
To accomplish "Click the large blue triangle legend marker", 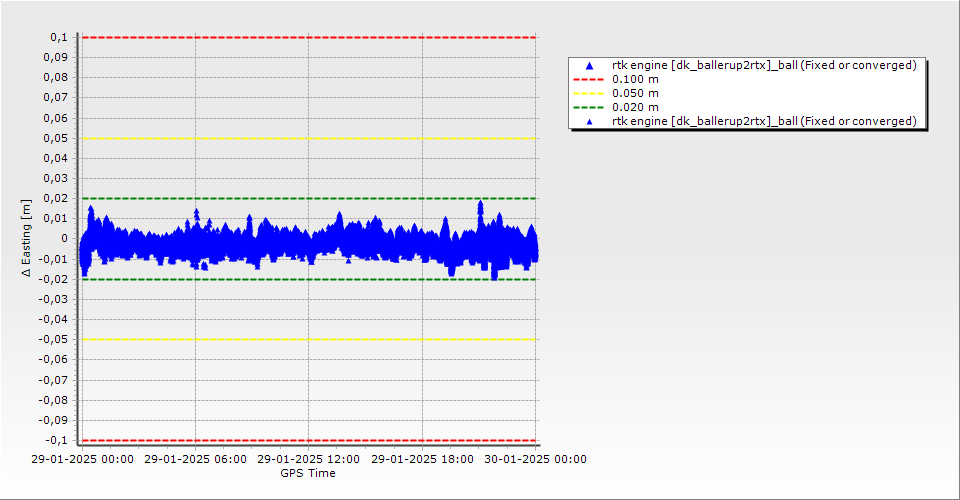I will 589,65.
